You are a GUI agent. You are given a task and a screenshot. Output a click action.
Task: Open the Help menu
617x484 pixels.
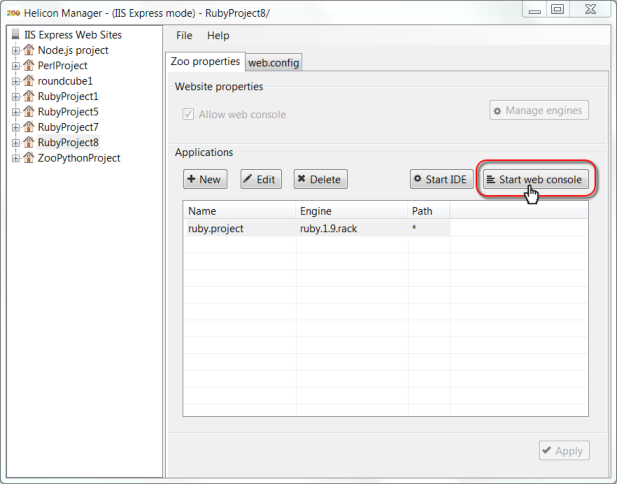pos(217,35)
